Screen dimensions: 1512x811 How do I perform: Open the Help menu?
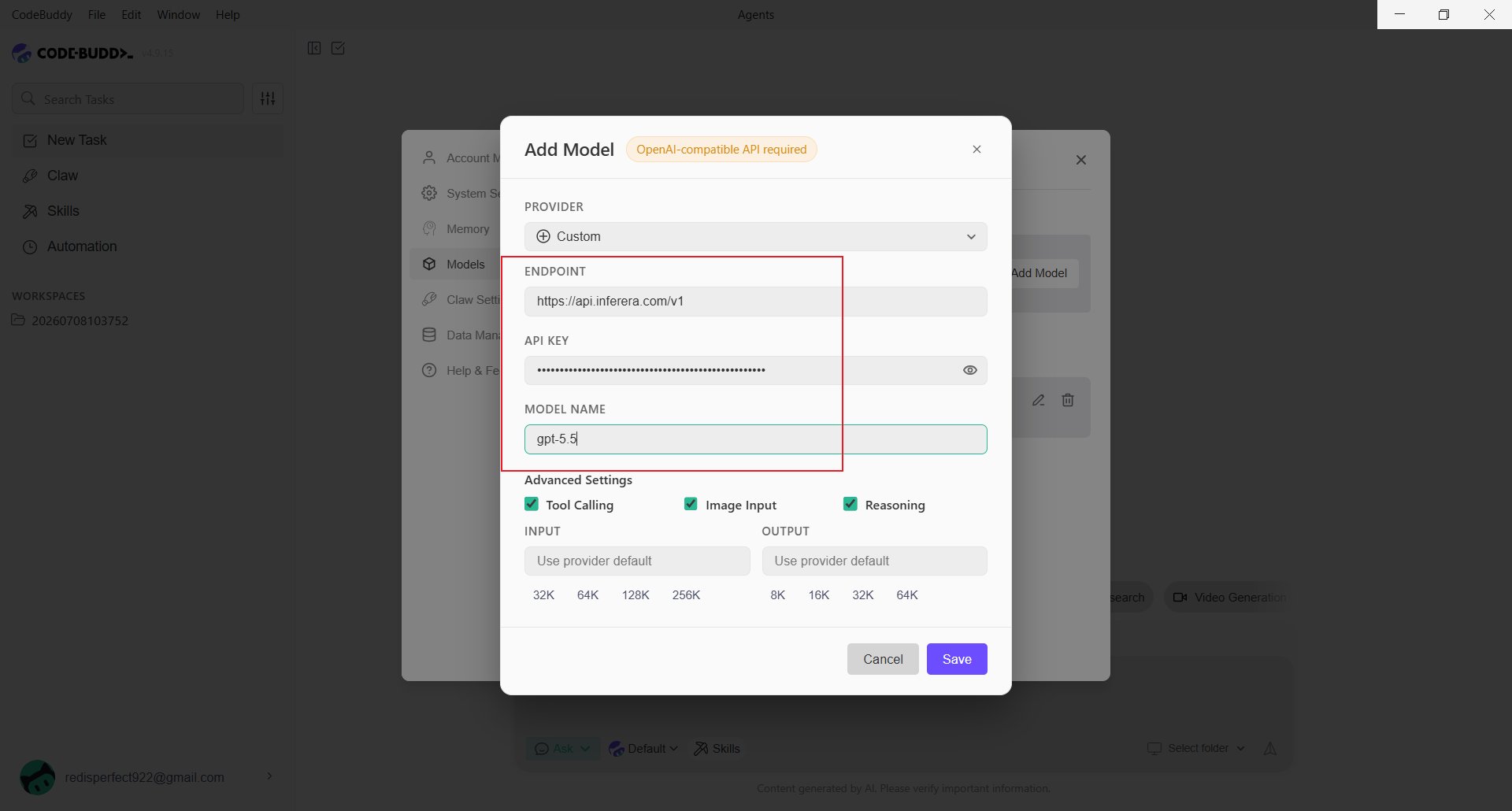tap(228, 14)
